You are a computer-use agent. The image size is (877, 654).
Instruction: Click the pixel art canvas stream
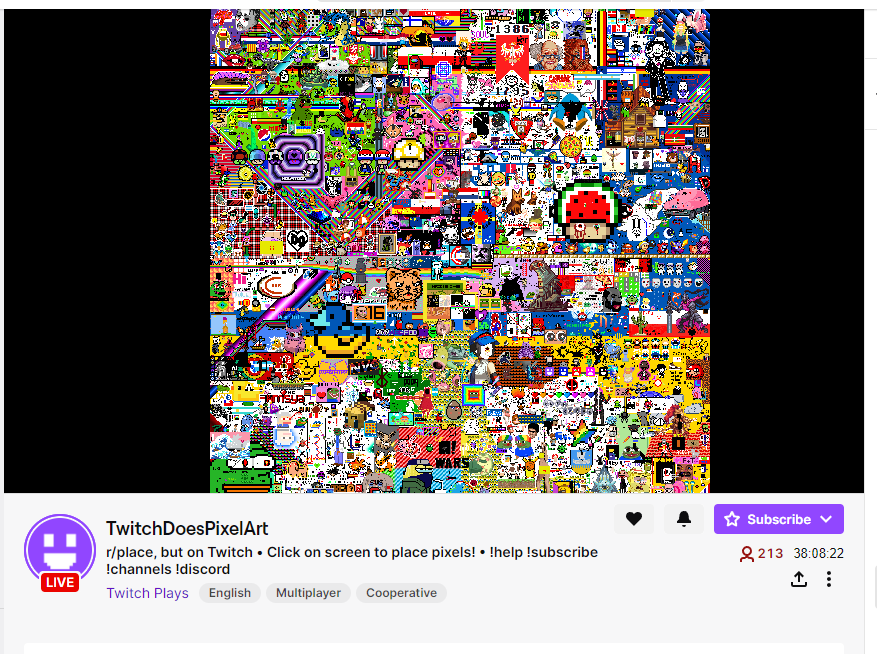click(460, 251)
